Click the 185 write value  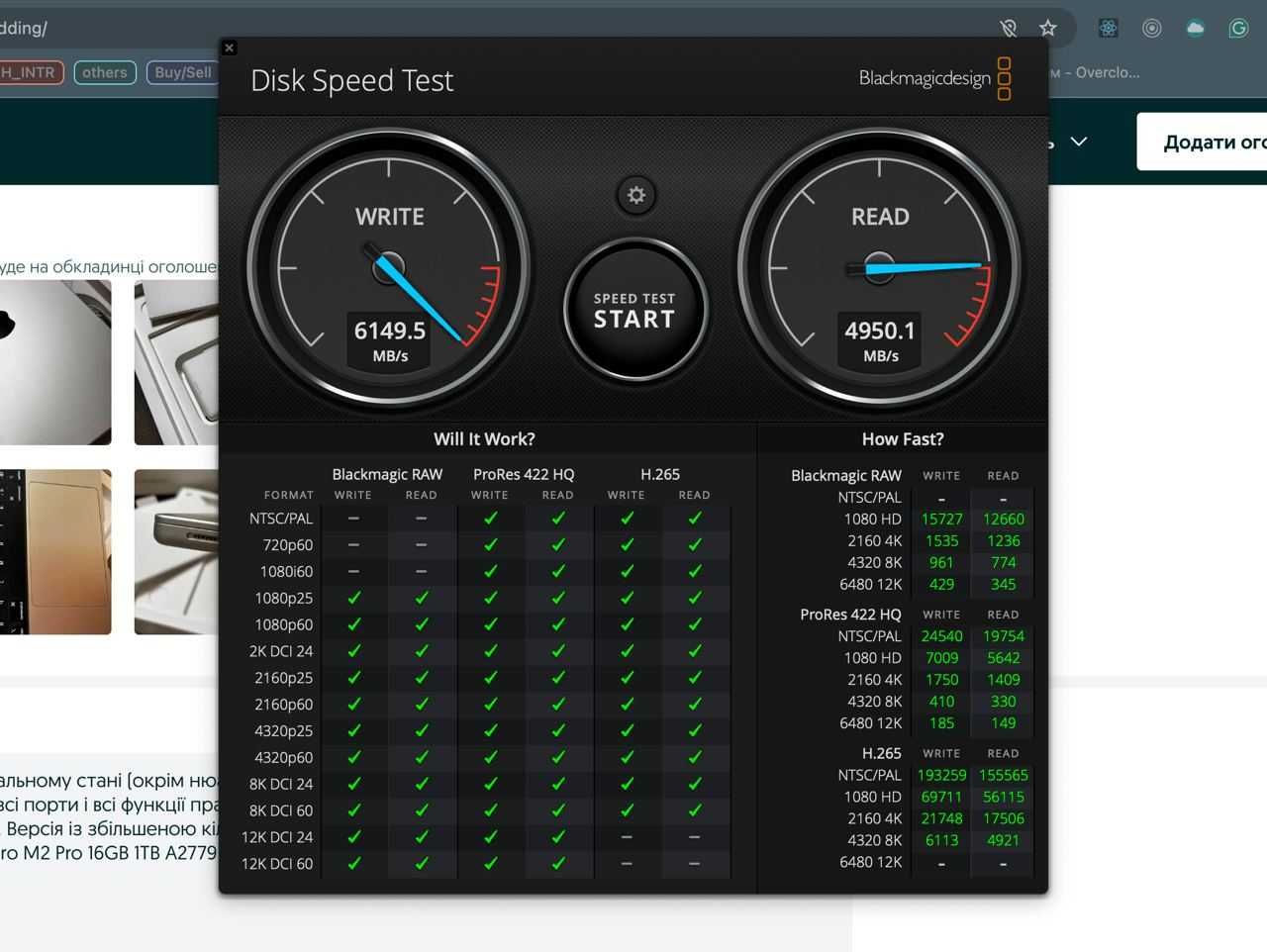941,722
